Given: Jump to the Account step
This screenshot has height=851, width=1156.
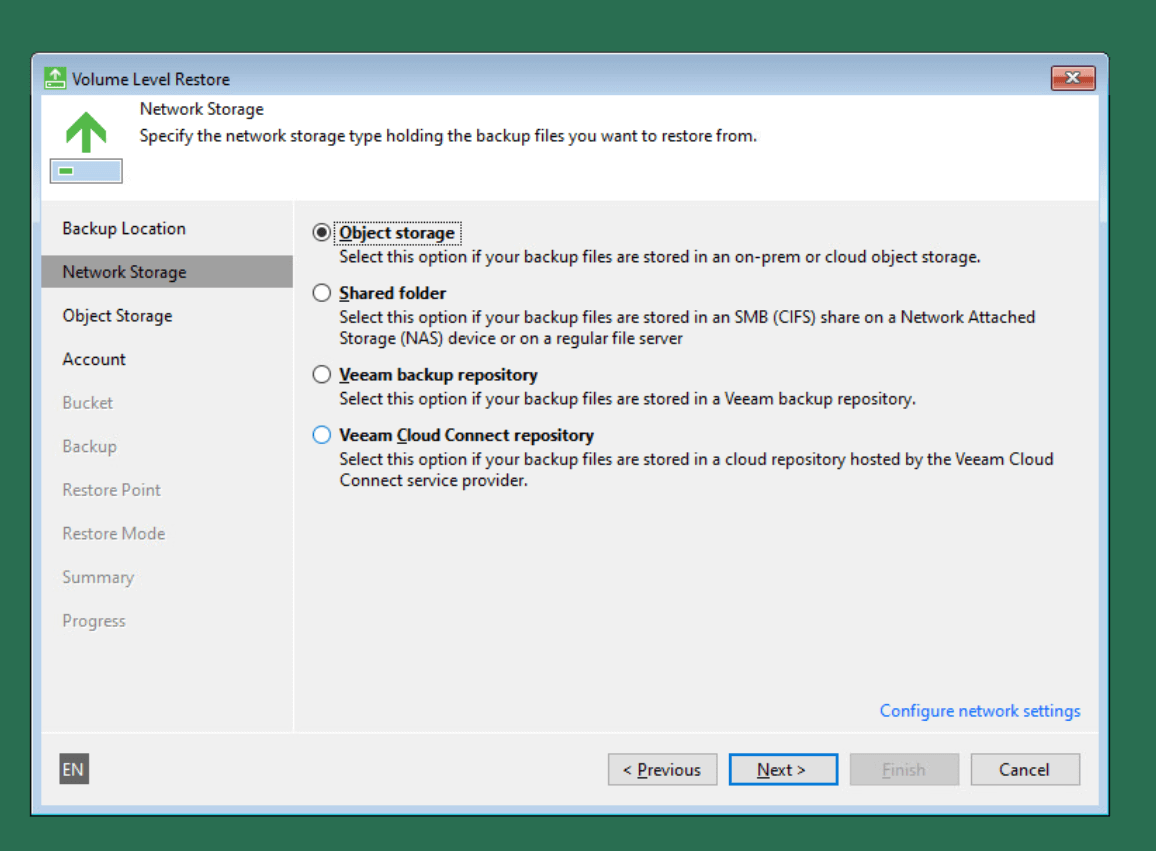Looking at the screenshot, I should coord(94,359).
